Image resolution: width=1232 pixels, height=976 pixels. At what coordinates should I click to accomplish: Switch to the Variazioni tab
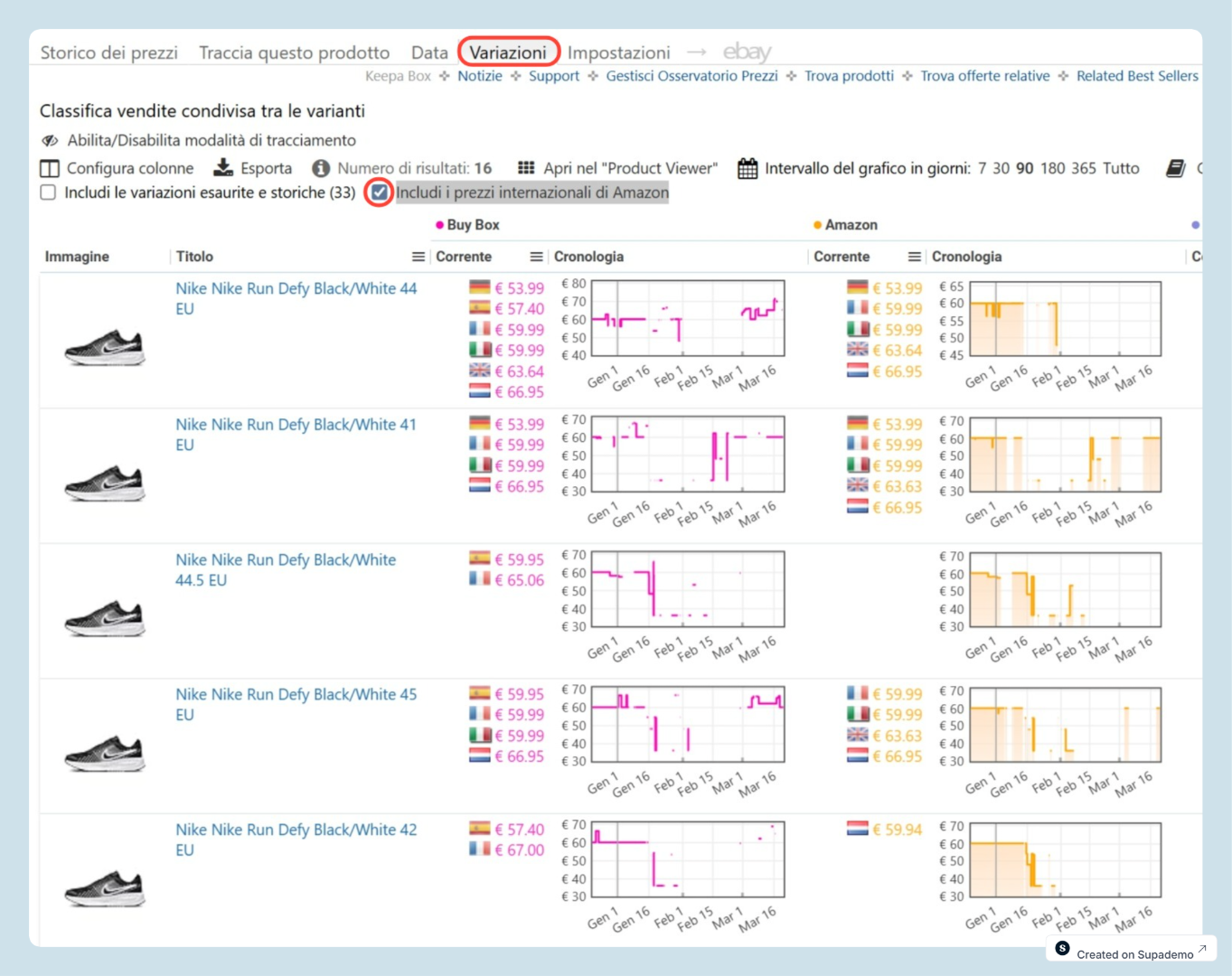508,52
